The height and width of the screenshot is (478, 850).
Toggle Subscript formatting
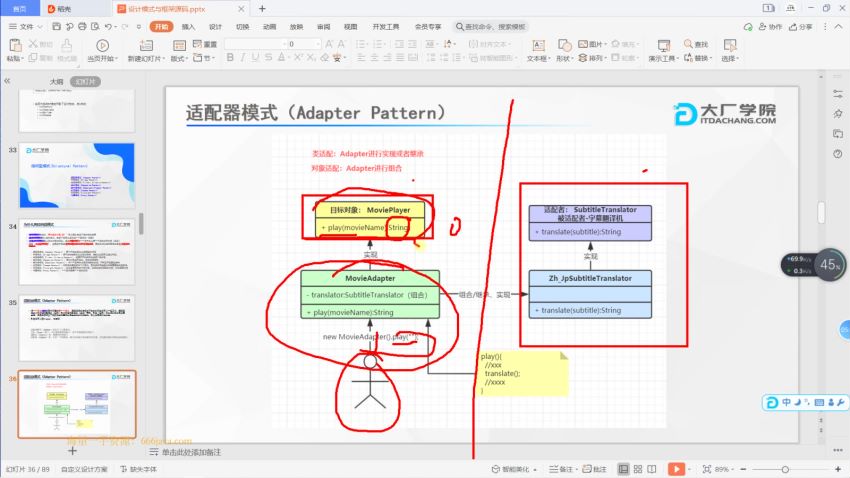pyautogui.click(x=311, y=57)
